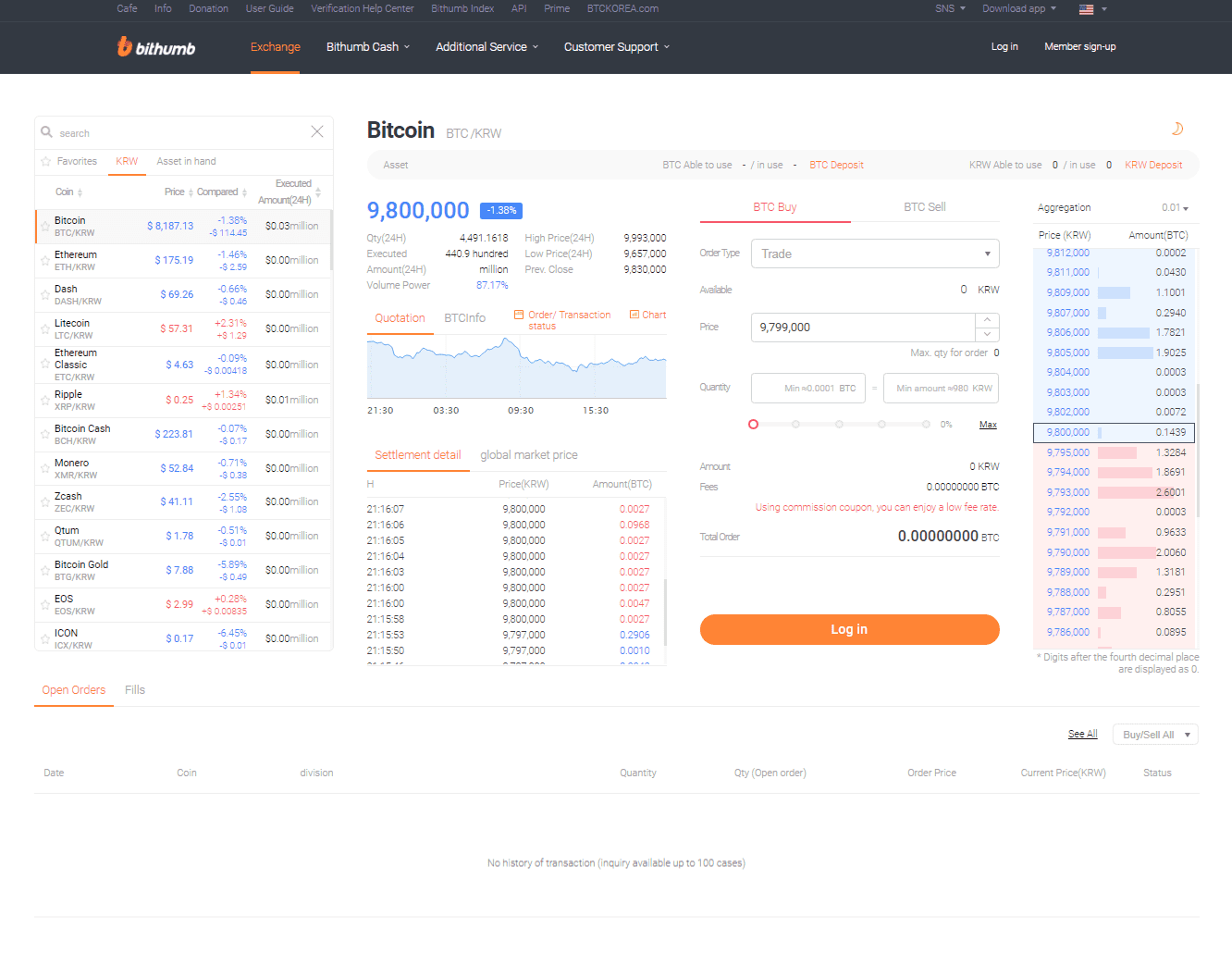The height and width of the screenshot is (965, 1232).
Task: Click the Chart icon link
Action: click(647, 315)
